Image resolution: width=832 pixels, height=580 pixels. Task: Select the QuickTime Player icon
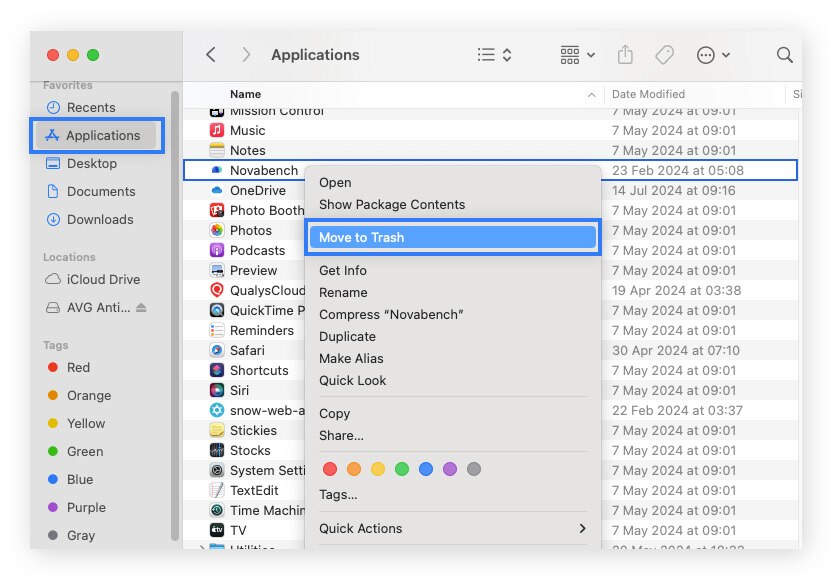(x=216, y=310)
